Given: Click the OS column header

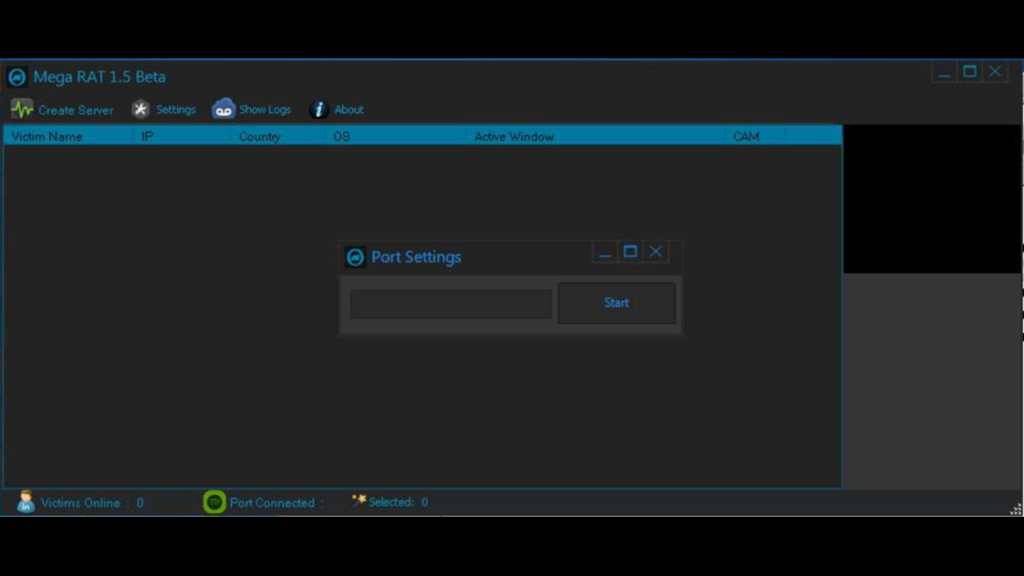Looking at the screenshot, I should pos(396,136).
